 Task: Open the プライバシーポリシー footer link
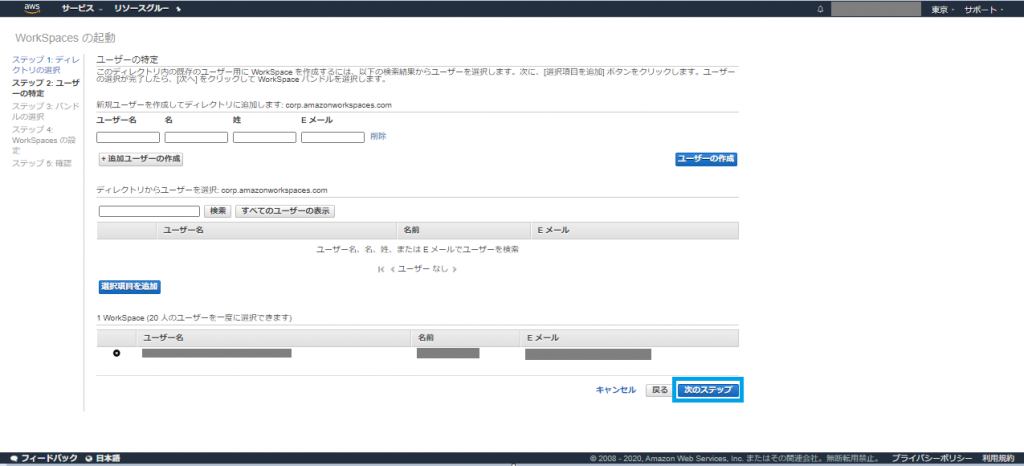(932, 458)
